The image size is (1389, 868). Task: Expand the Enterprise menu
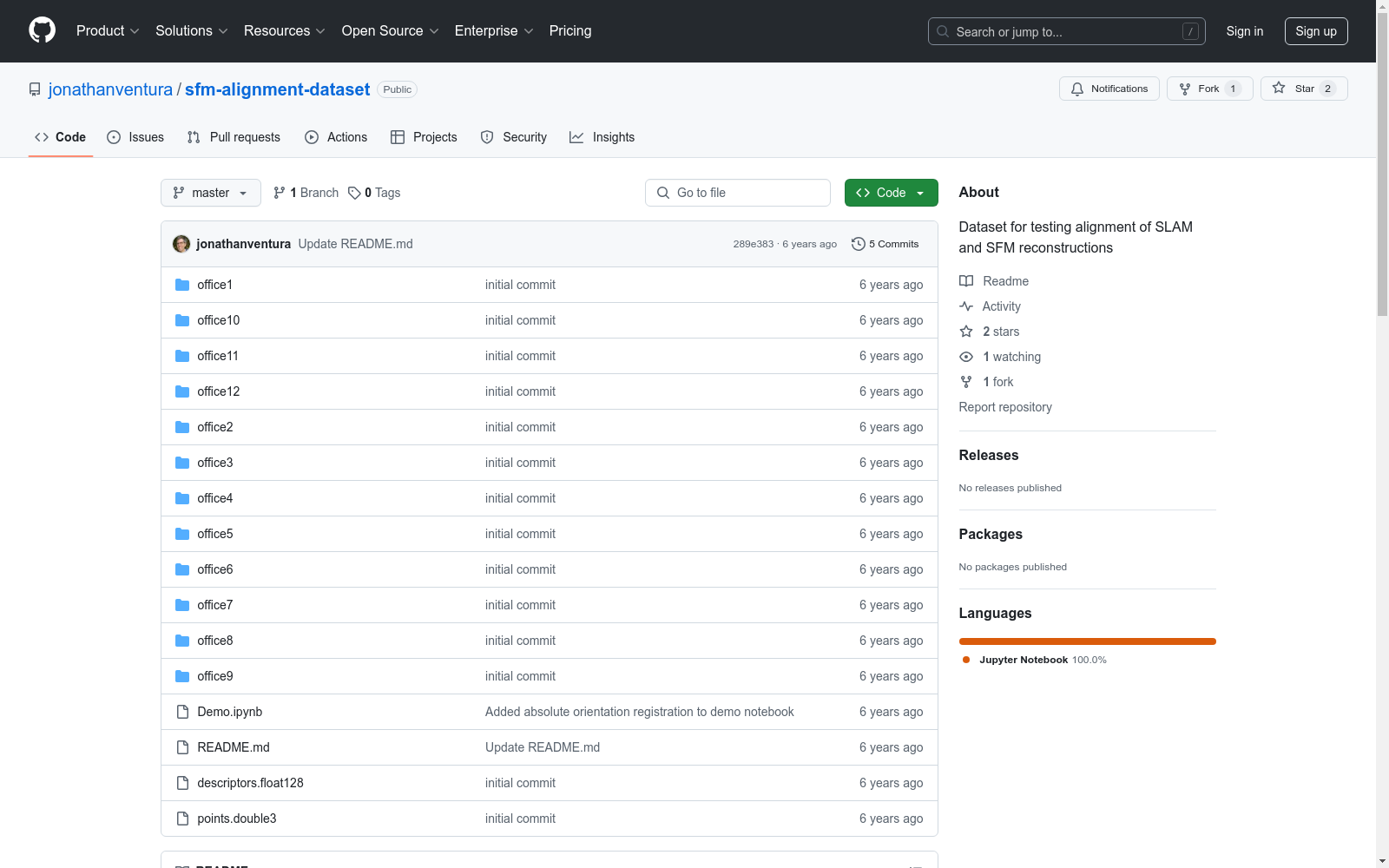(494, 30)
